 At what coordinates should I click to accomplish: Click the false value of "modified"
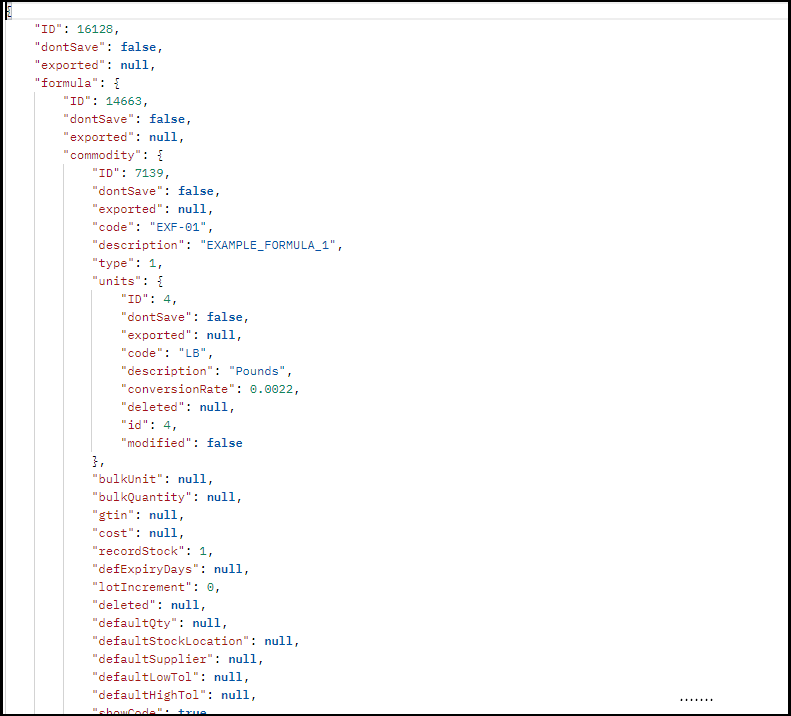point(224,443)
